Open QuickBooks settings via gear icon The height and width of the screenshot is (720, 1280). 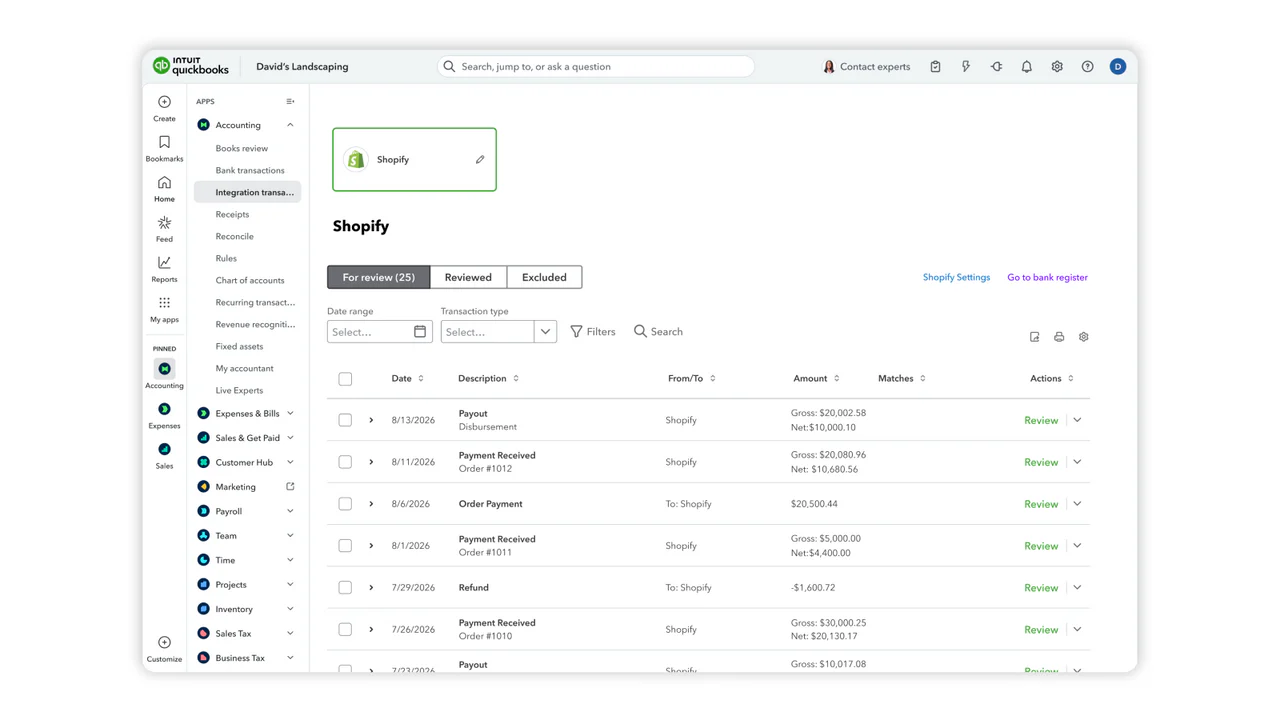pos(1056,66)
